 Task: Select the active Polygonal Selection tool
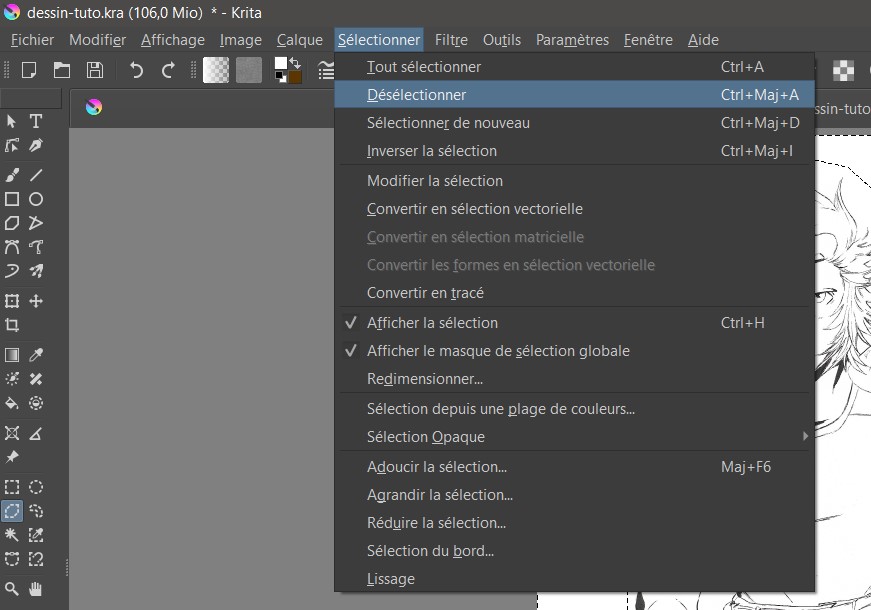(12, 511)
